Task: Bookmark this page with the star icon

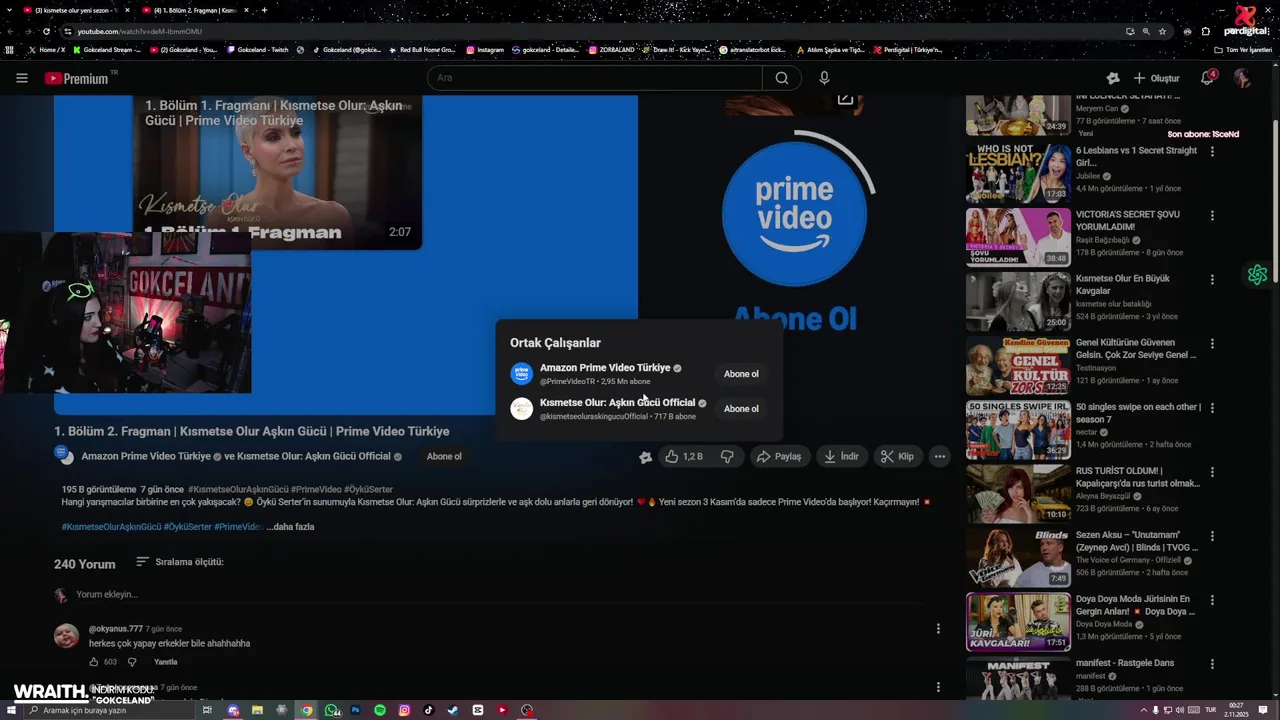Action: click(x=1162, y=31)
